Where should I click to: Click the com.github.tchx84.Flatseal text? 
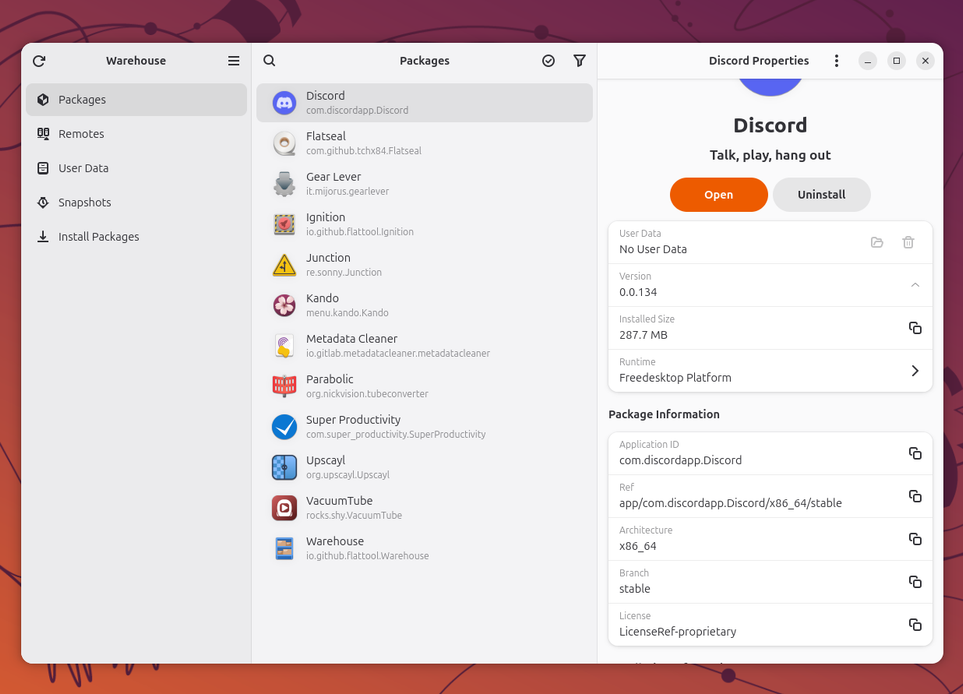coord(364,151)
